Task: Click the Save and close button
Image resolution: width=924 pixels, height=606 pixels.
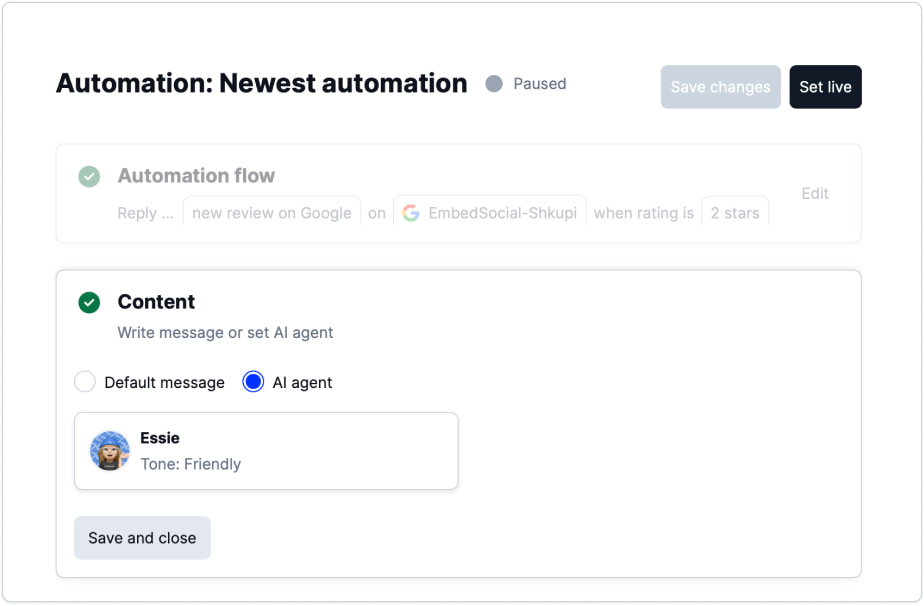Action: click(x=142, y=538)
